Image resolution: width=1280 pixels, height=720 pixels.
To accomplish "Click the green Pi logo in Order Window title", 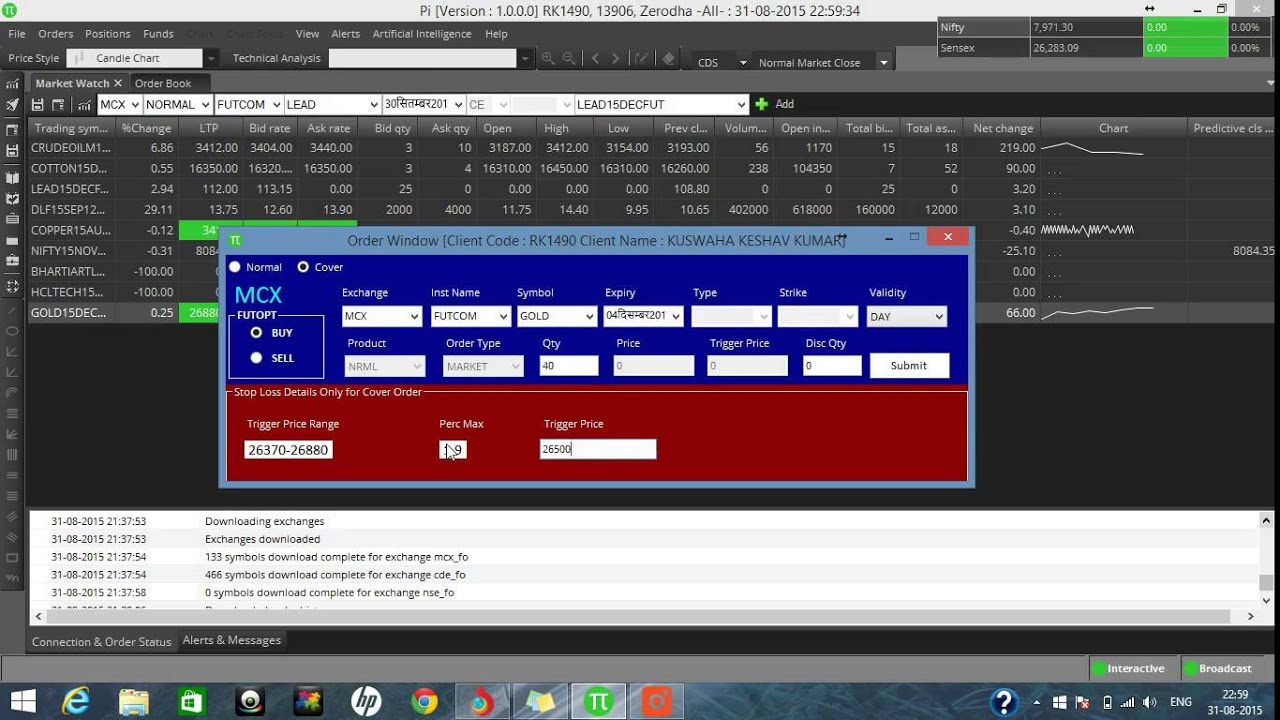I will pos(235,240).
